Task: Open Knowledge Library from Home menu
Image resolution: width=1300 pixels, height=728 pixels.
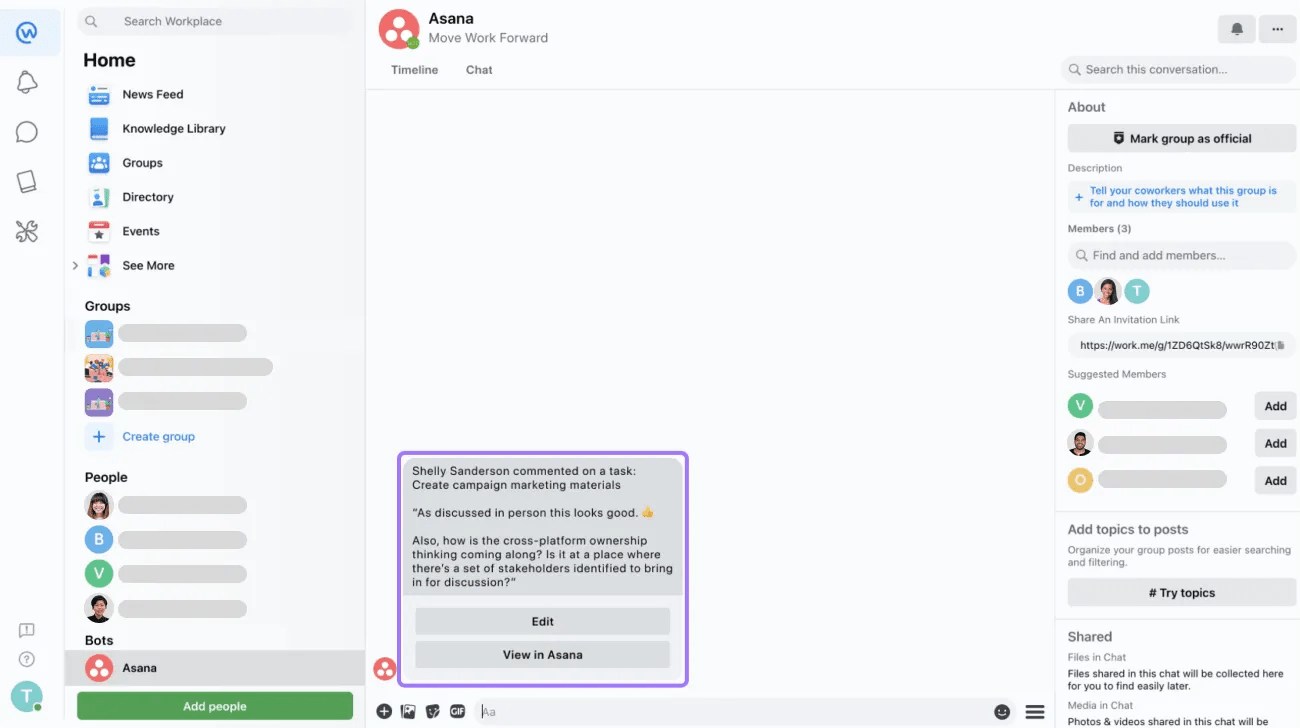Action: pyautogui.click(x=173, y=128)
